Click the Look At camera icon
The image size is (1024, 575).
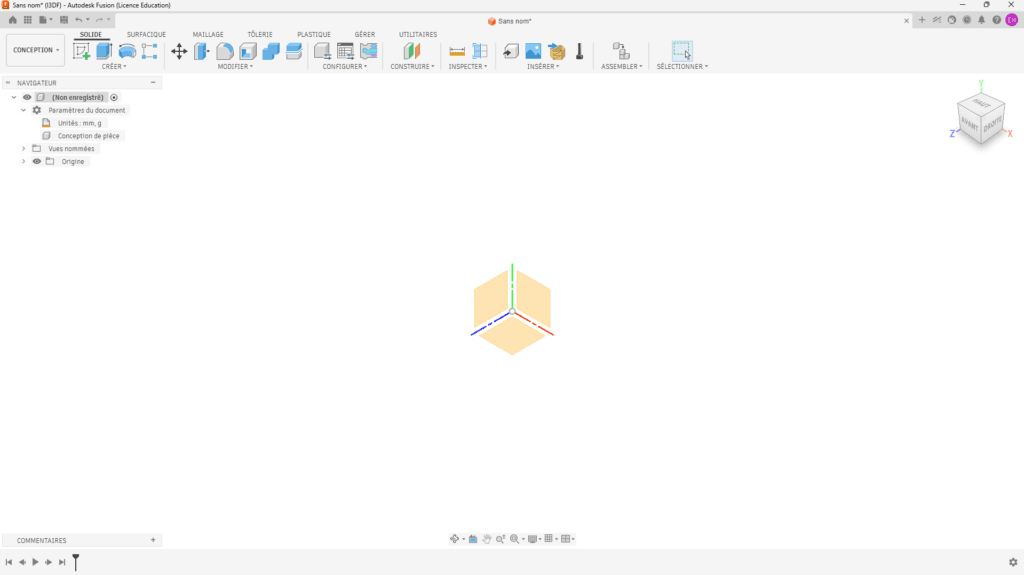click(x=473, y=539)
